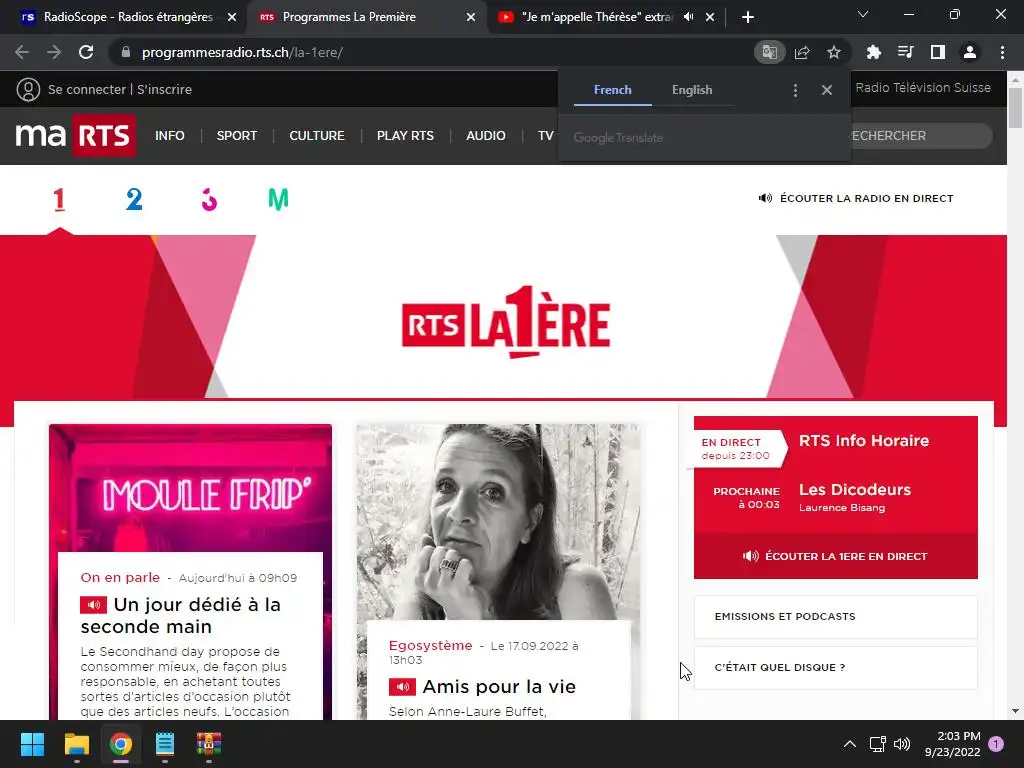The image size is (1024, 768).
Task: Open the Chrome three-dot menu
Action: point(1002,52)
